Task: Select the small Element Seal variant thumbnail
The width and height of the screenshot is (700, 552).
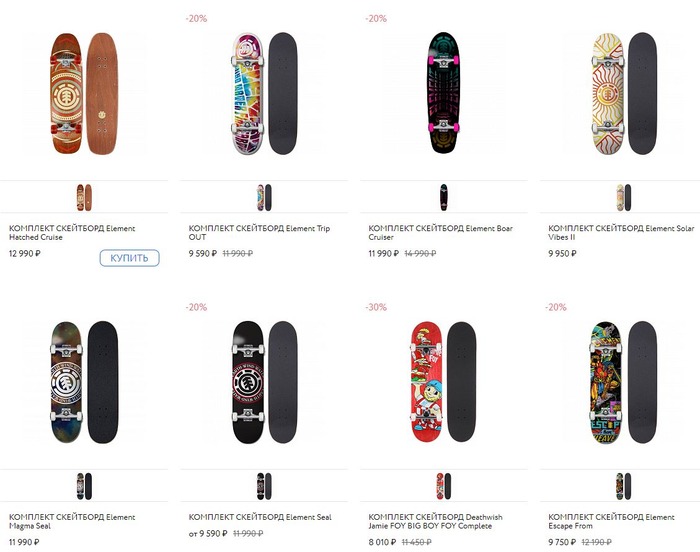Action: (264, 487)
